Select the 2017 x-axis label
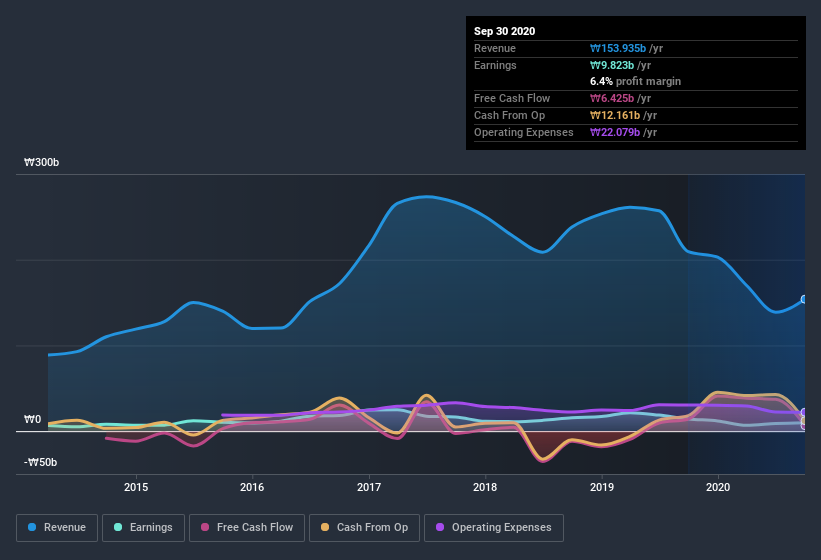Viewport: 821px width, 560px height. click(x=369, y=487)
